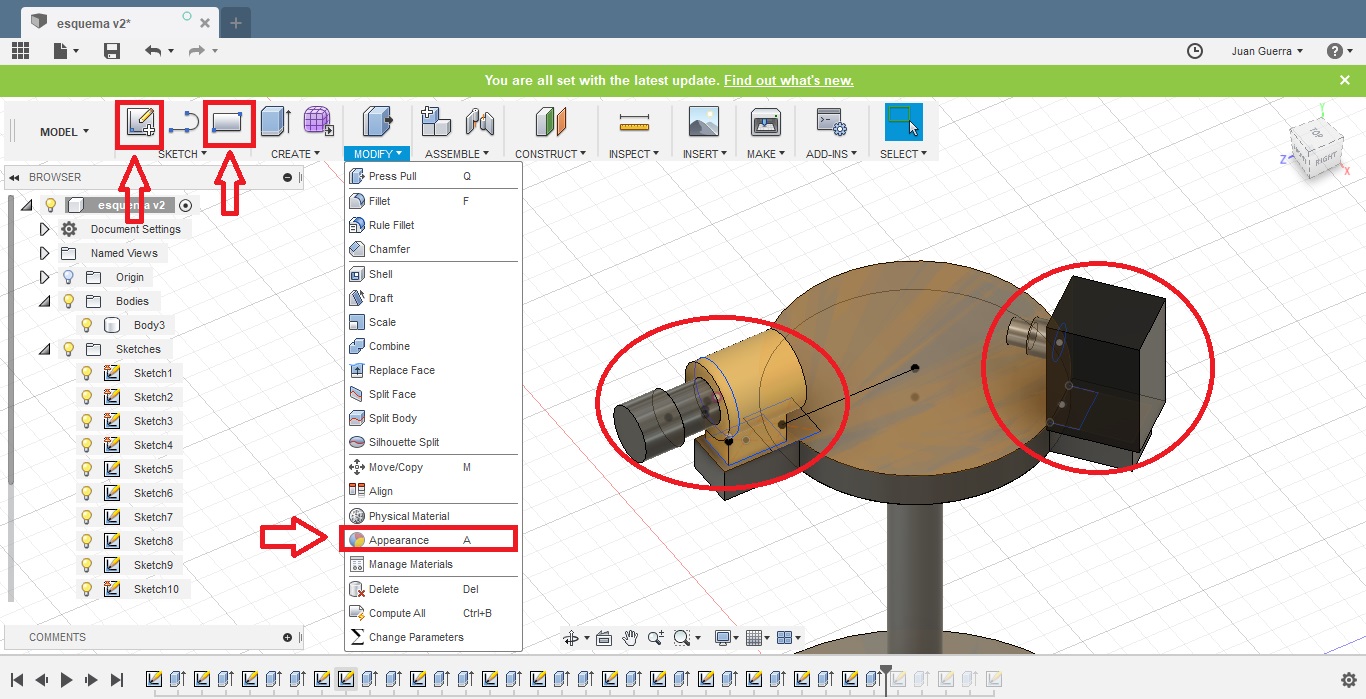Toggle visibility bulb of Sketch1
1366x699 pixels.
coord(87,373)
